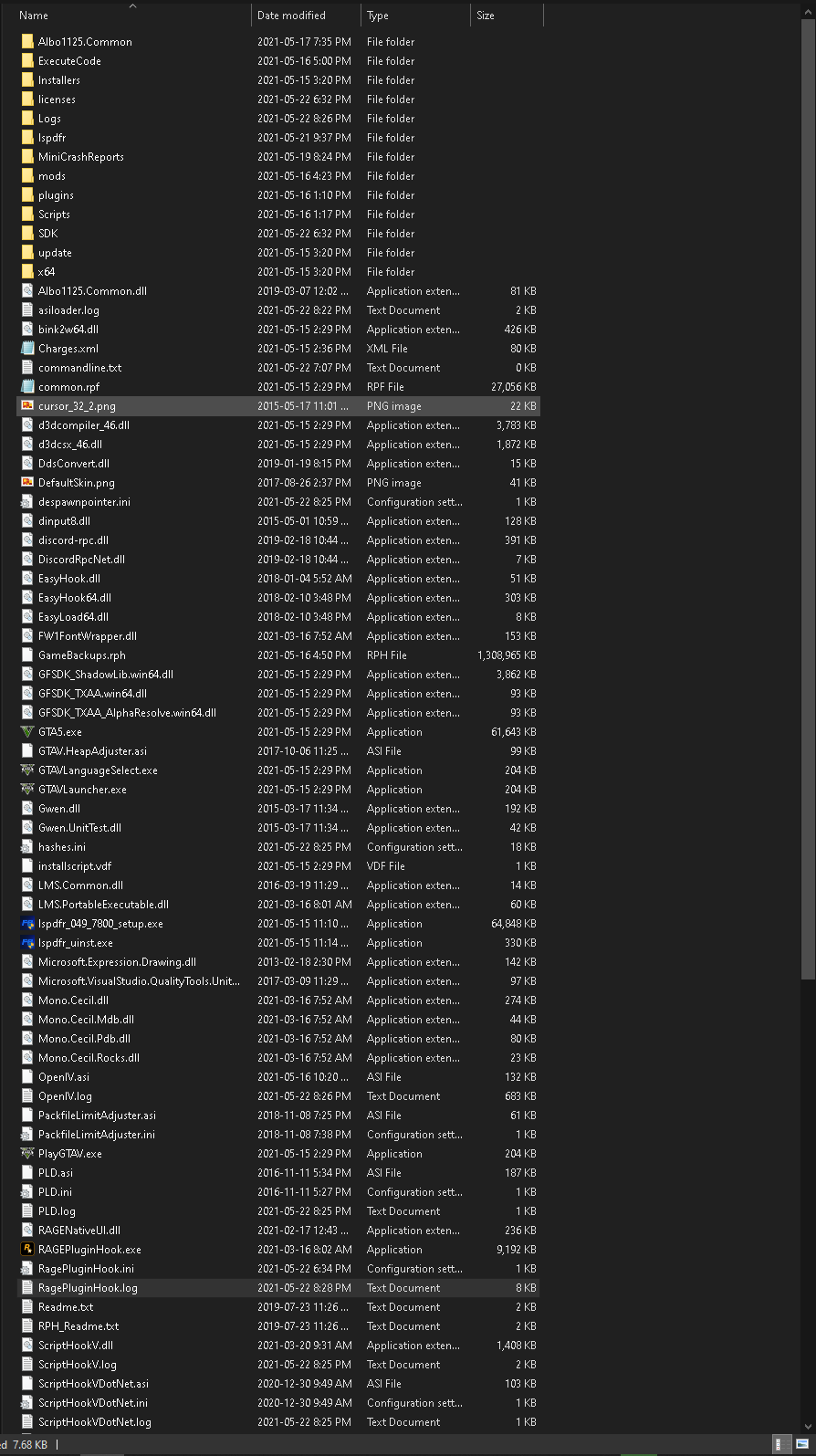Select RPH_Readme.txt file name
The width and height of the screenshot is (816, 1456).
pos(78,1326)
